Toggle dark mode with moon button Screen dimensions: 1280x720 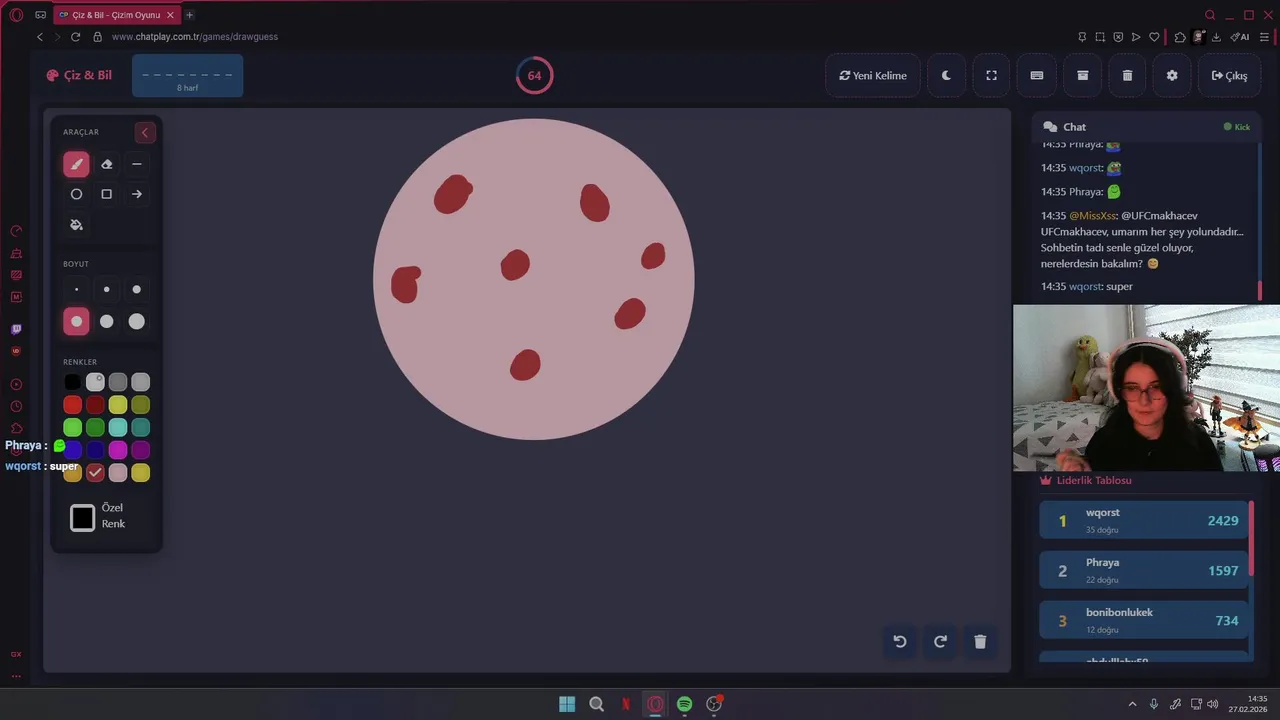[x=946, y=75]
